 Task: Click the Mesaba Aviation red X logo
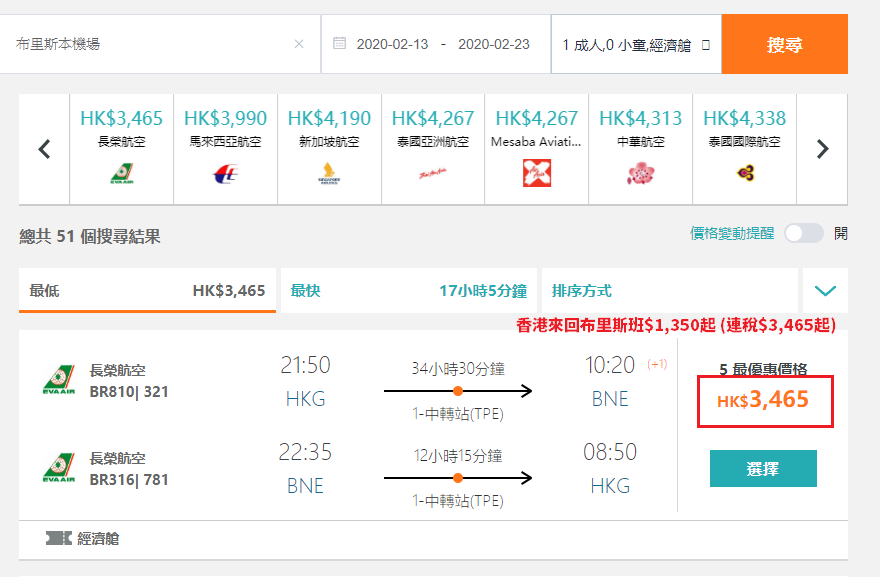click(x=537, y=173)
